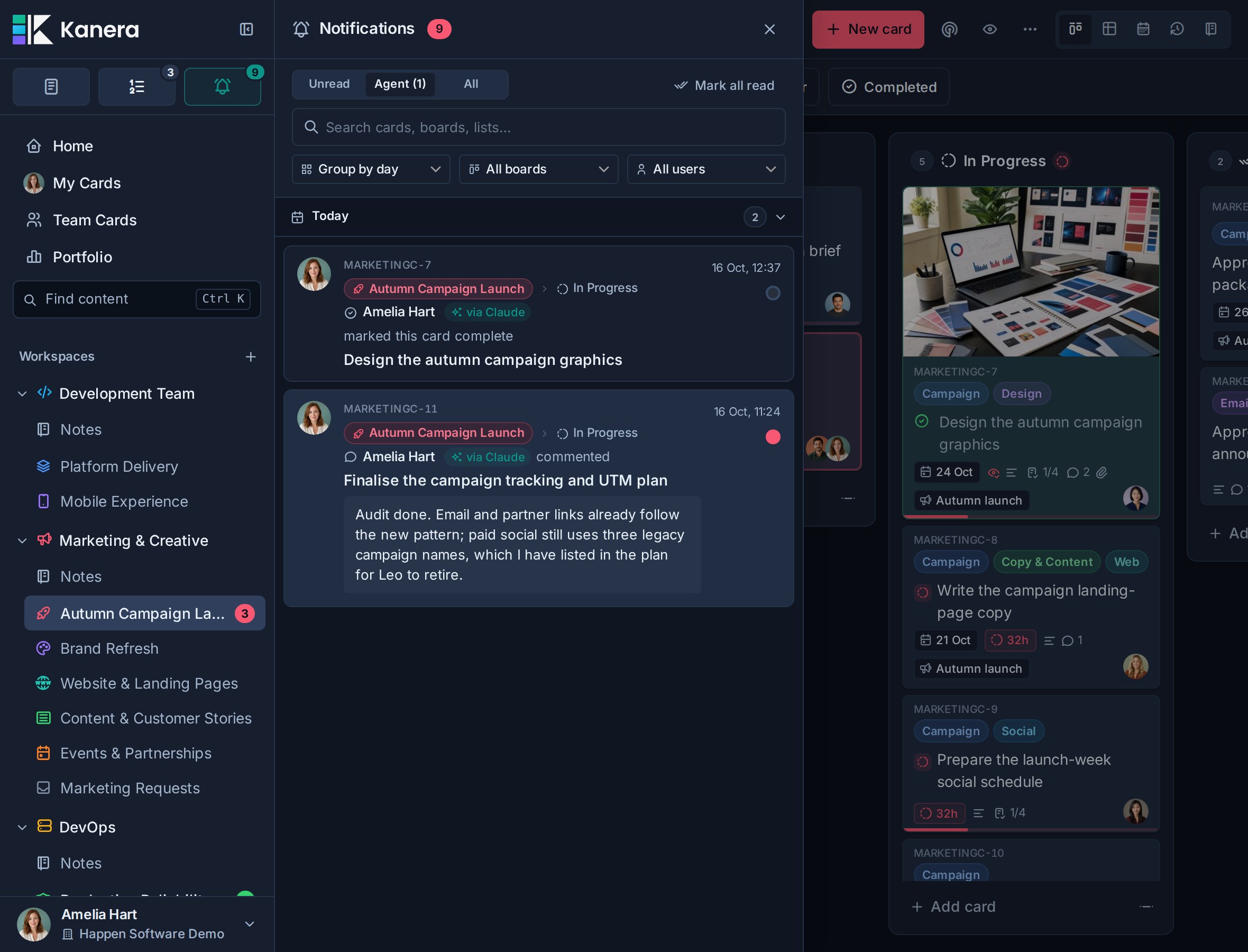Open the Amelia Hart account menu chevron
Viewport: 1248px width, 952px height.
pyautogui.click(x=249, y=924)
